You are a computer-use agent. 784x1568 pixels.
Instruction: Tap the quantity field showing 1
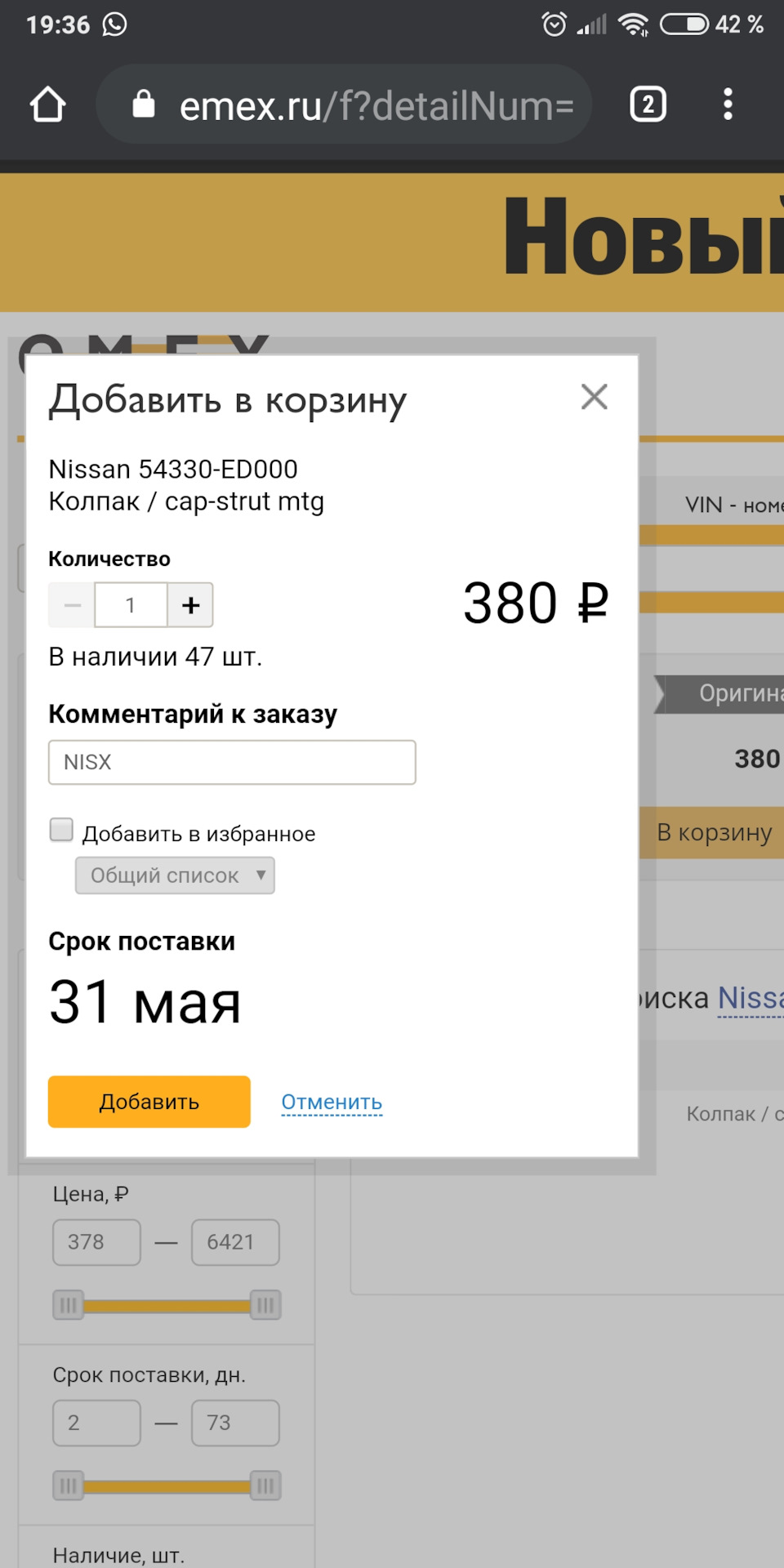131,605
